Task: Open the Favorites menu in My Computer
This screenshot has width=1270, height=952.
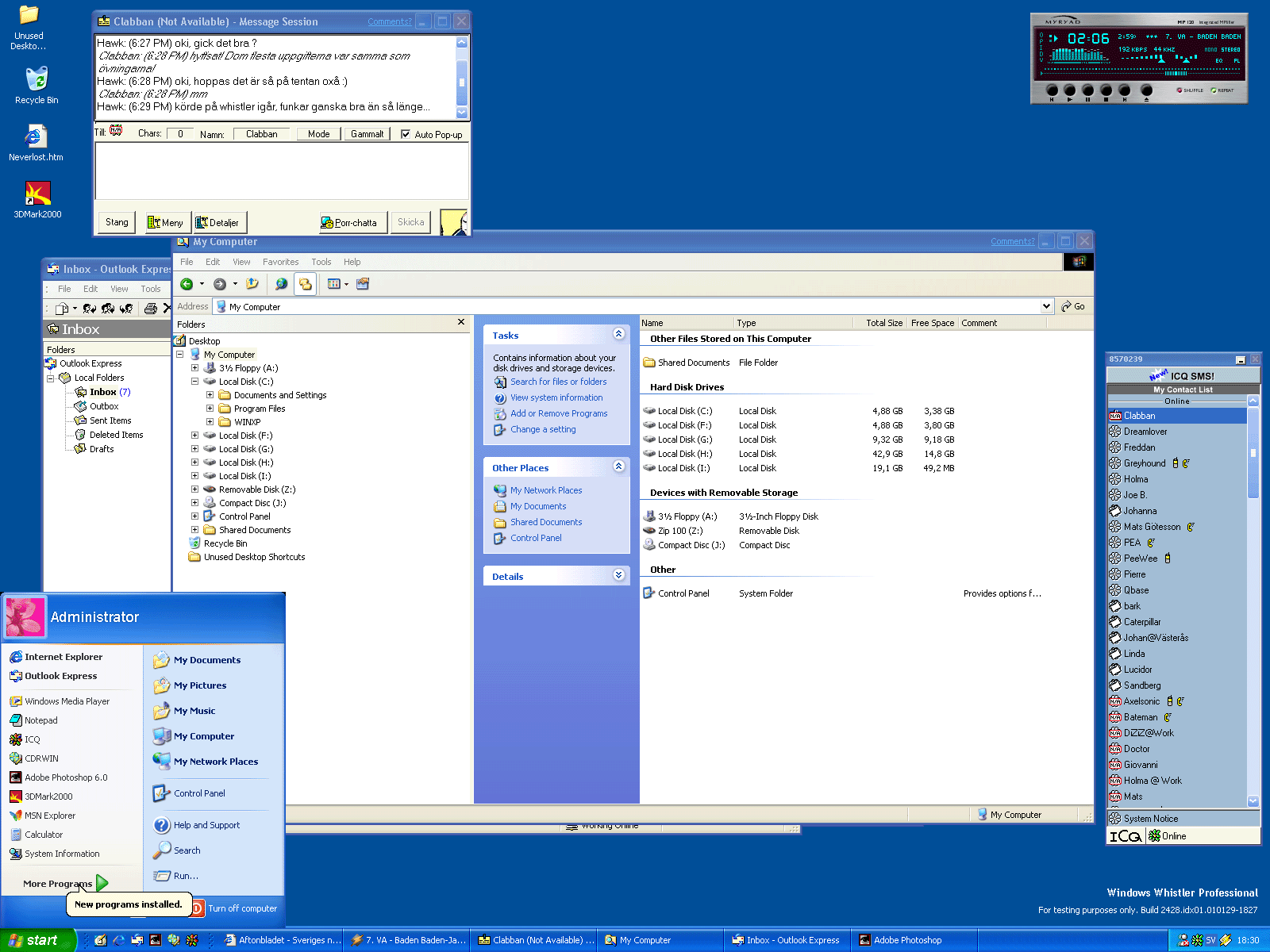Action: 280,262
